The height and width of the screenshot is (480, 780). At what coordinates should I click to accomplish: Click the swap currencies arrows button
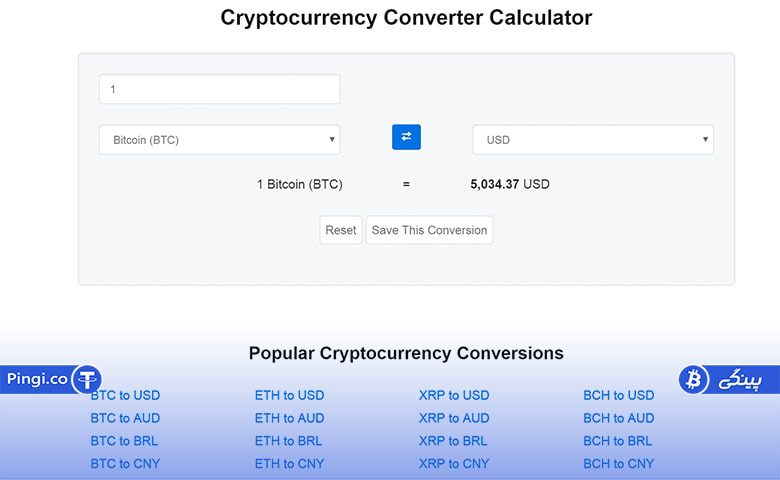[406, 137]
